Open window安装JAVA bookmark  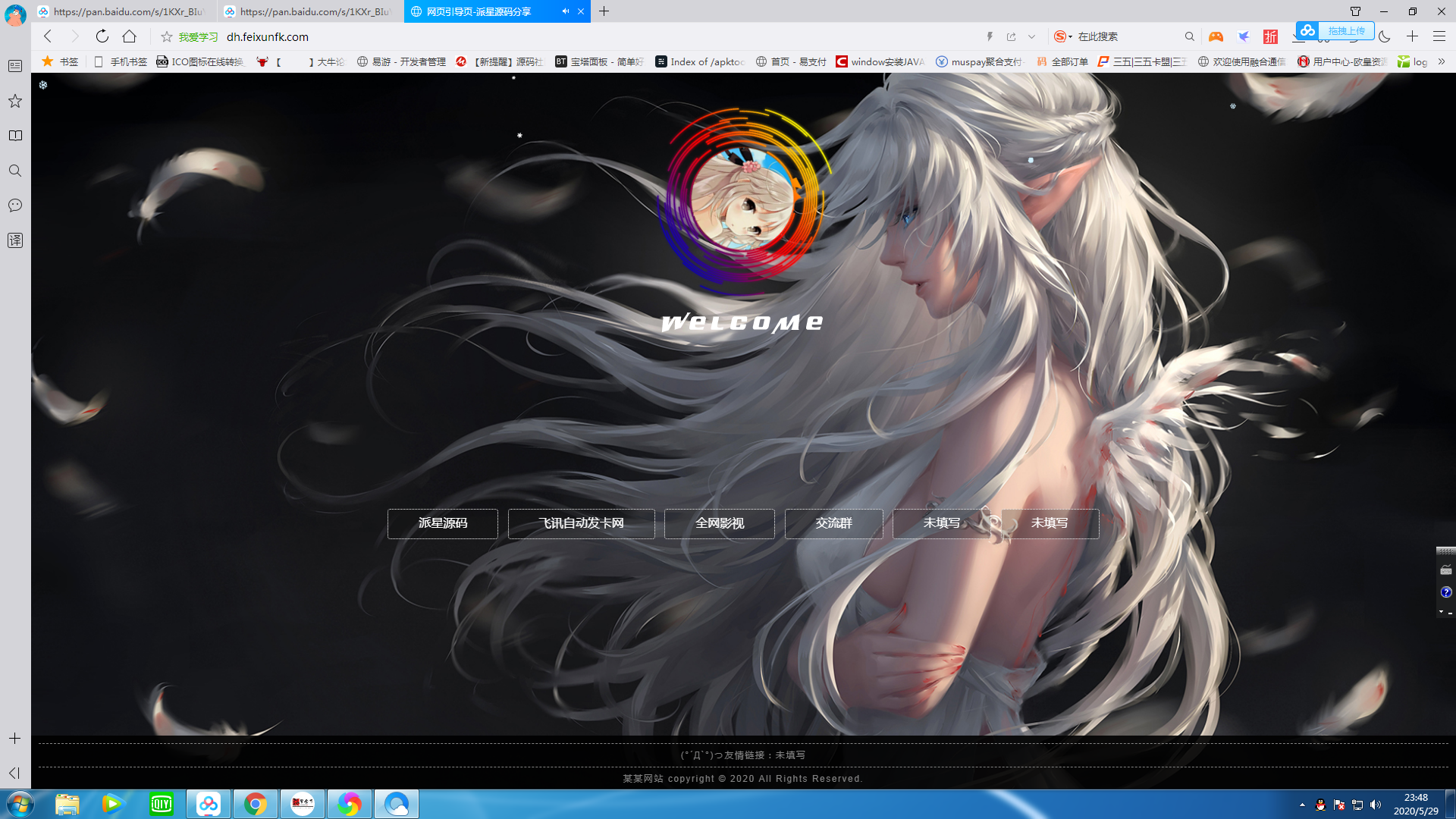coord(880,61)
